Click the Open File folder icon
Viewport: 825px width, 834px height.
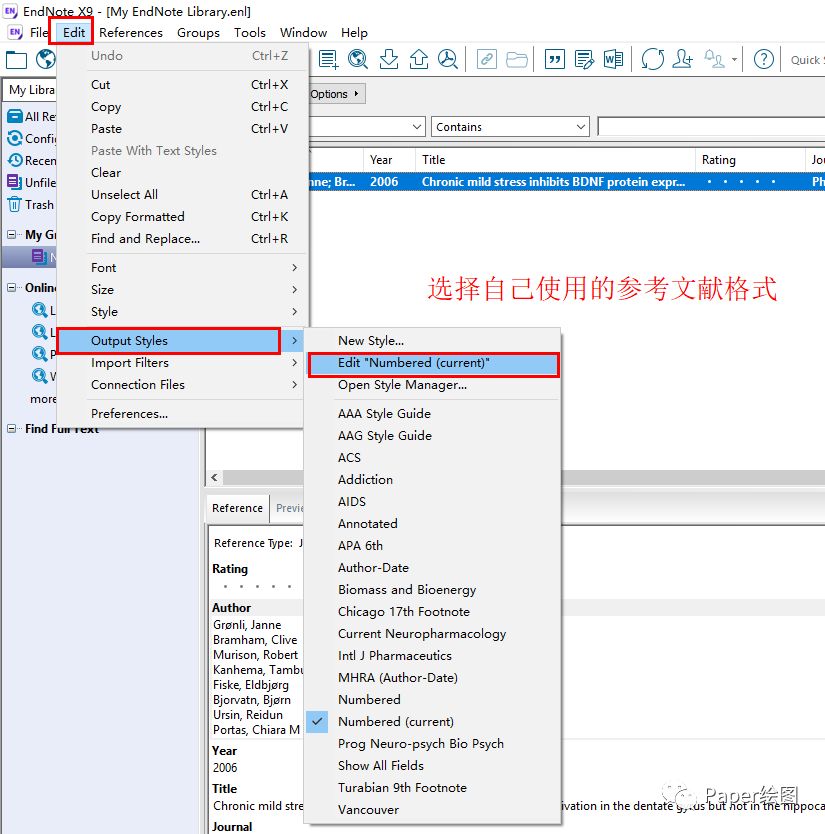pyautogui.click(x=516, y=59)
